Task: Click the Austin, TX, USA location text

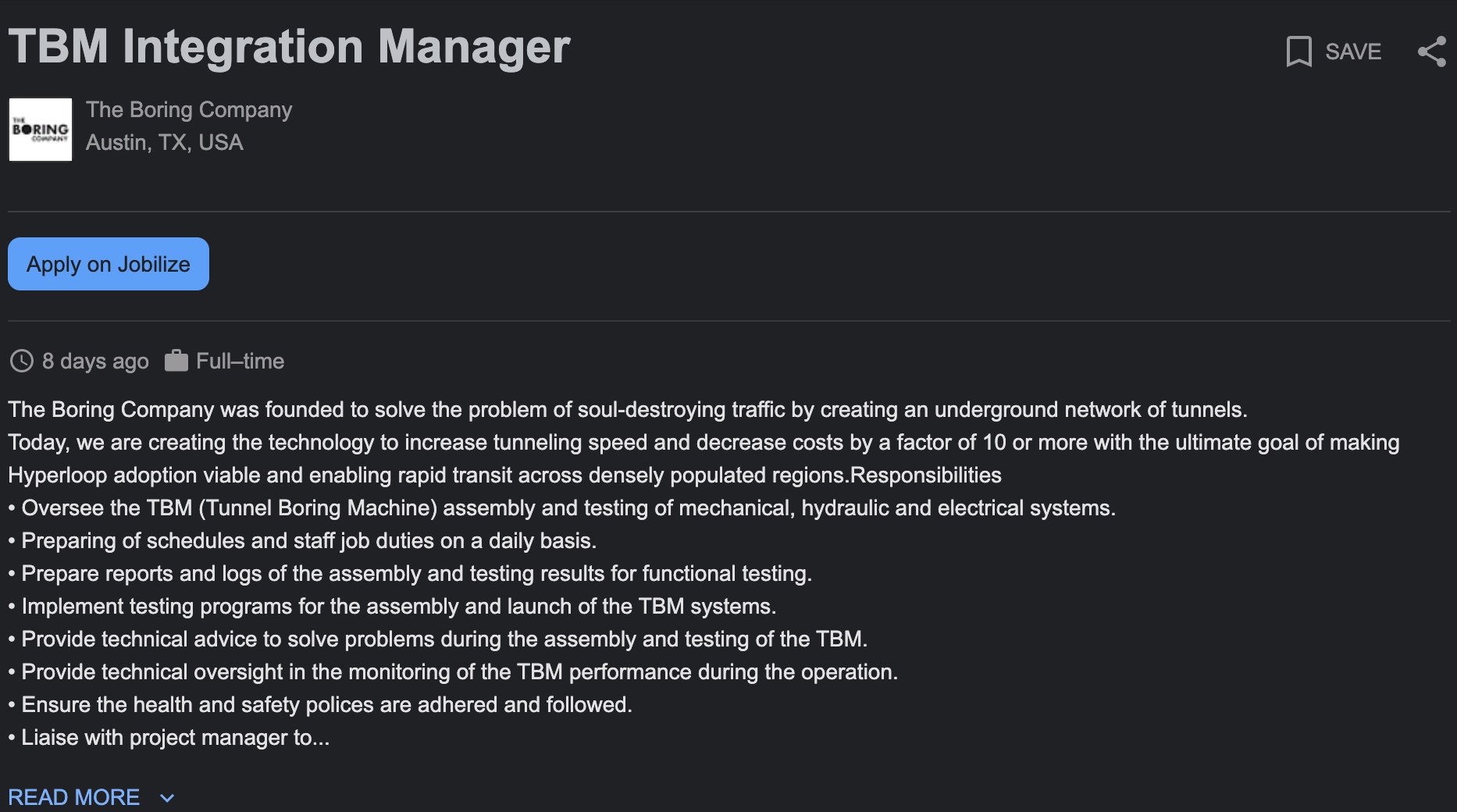Action: 165,142
